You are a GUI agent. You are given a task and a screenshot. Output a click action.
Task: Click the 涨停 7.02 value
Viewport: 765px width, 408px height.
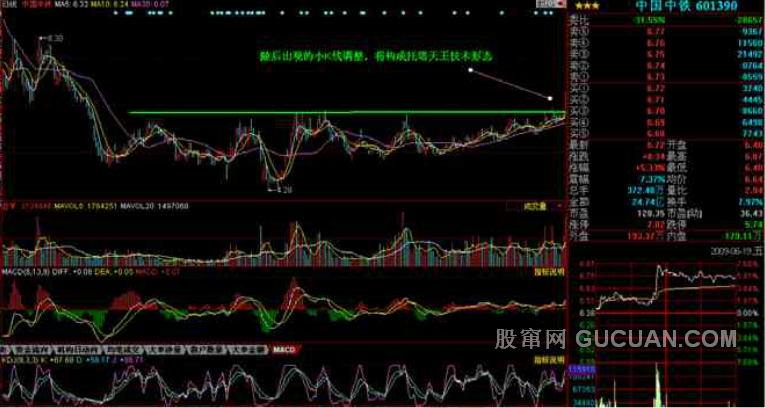click(x=656, y=224)
